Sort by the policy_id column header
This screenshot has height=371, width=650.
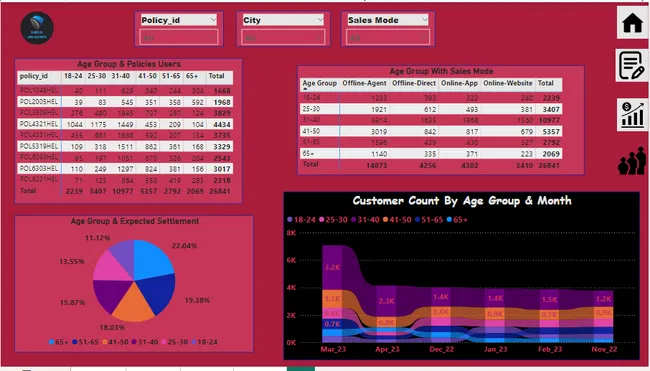34,76
